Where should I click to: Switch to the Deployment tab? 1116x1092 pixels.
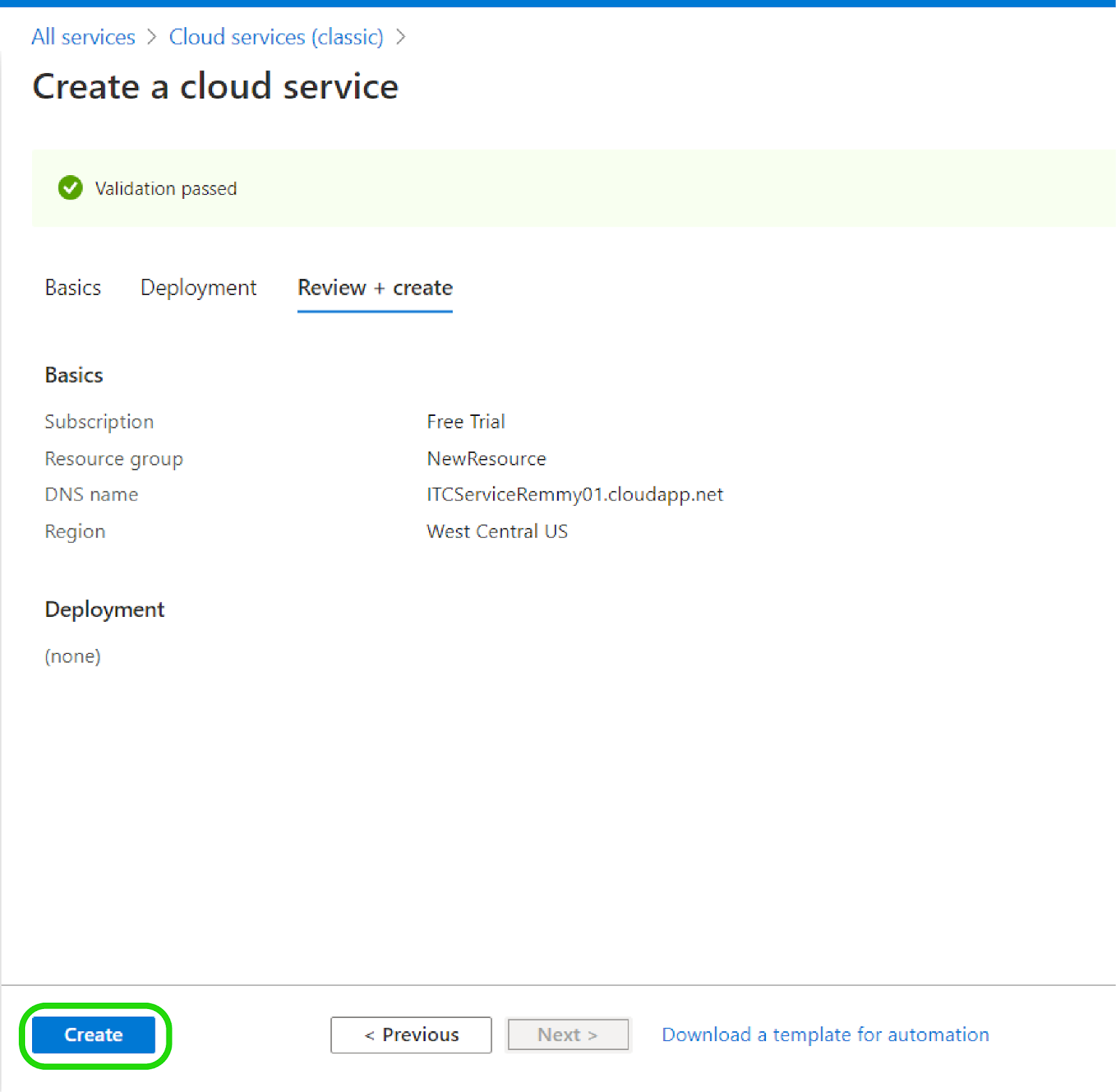coord(198,287)
